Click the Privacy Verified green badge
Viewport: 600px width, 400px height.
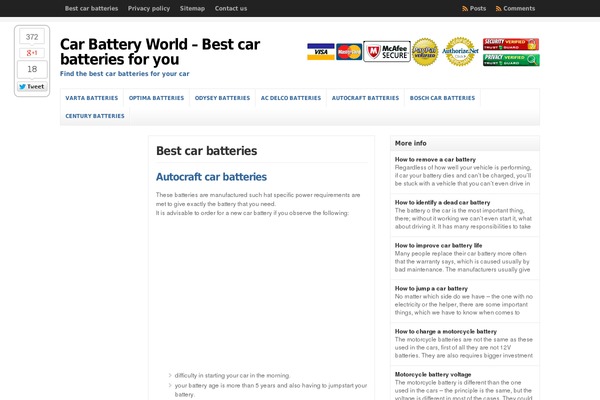(x=511, y=60)
